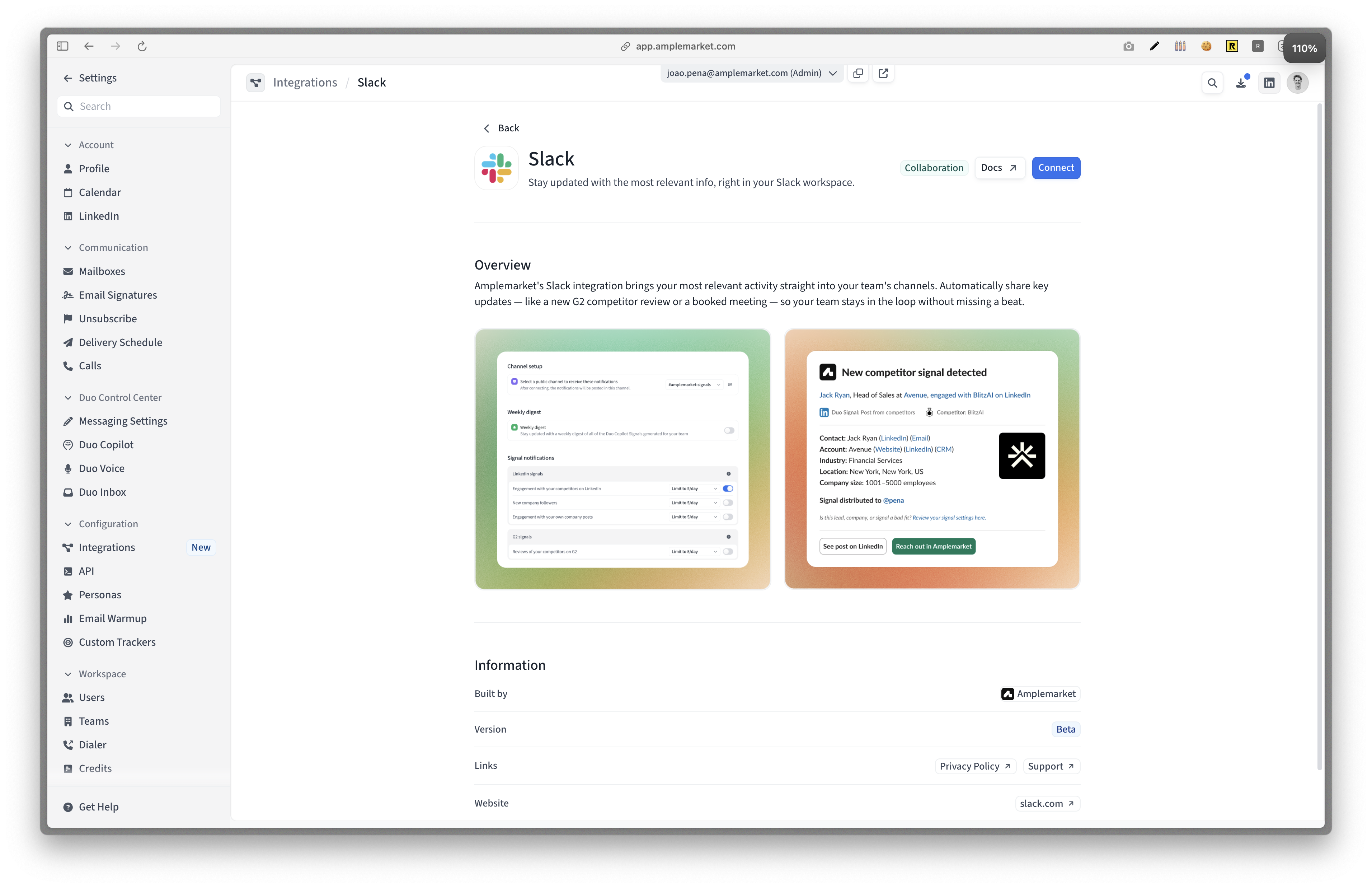Click the Integrations breadcrumb icon
This screenshot has width=1372, height=888.
pyautogui.click(x=256, y=83)
